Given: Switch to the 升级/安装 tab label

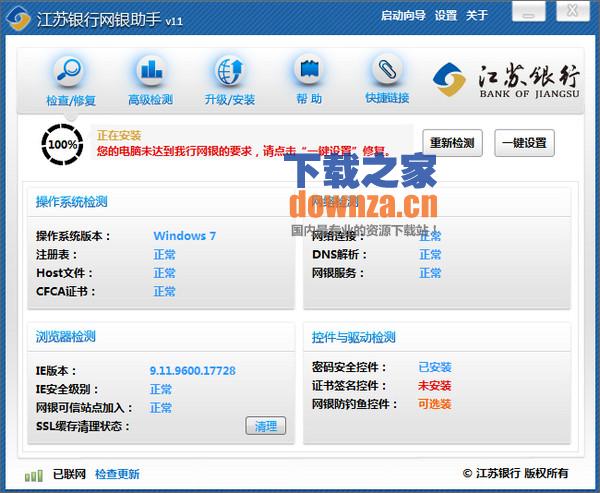Looking at the screenshot, I should click(230, 100).
